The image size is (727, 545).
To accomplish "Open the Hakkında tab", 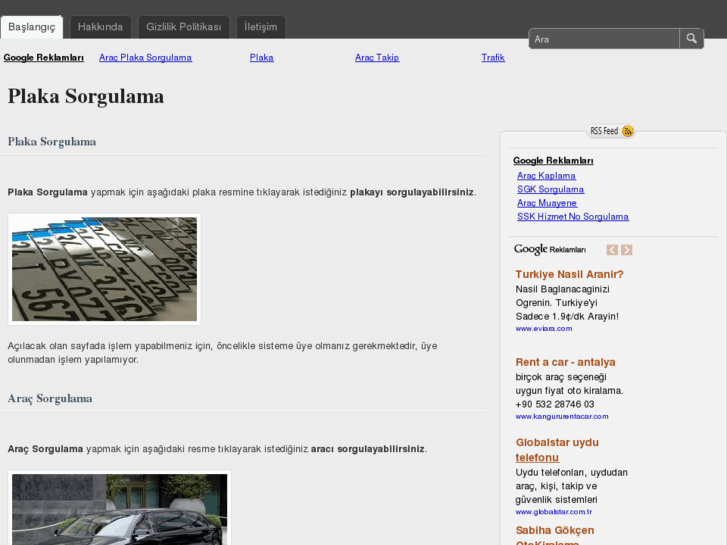I will pyautogui.click(x=100, y=27).
